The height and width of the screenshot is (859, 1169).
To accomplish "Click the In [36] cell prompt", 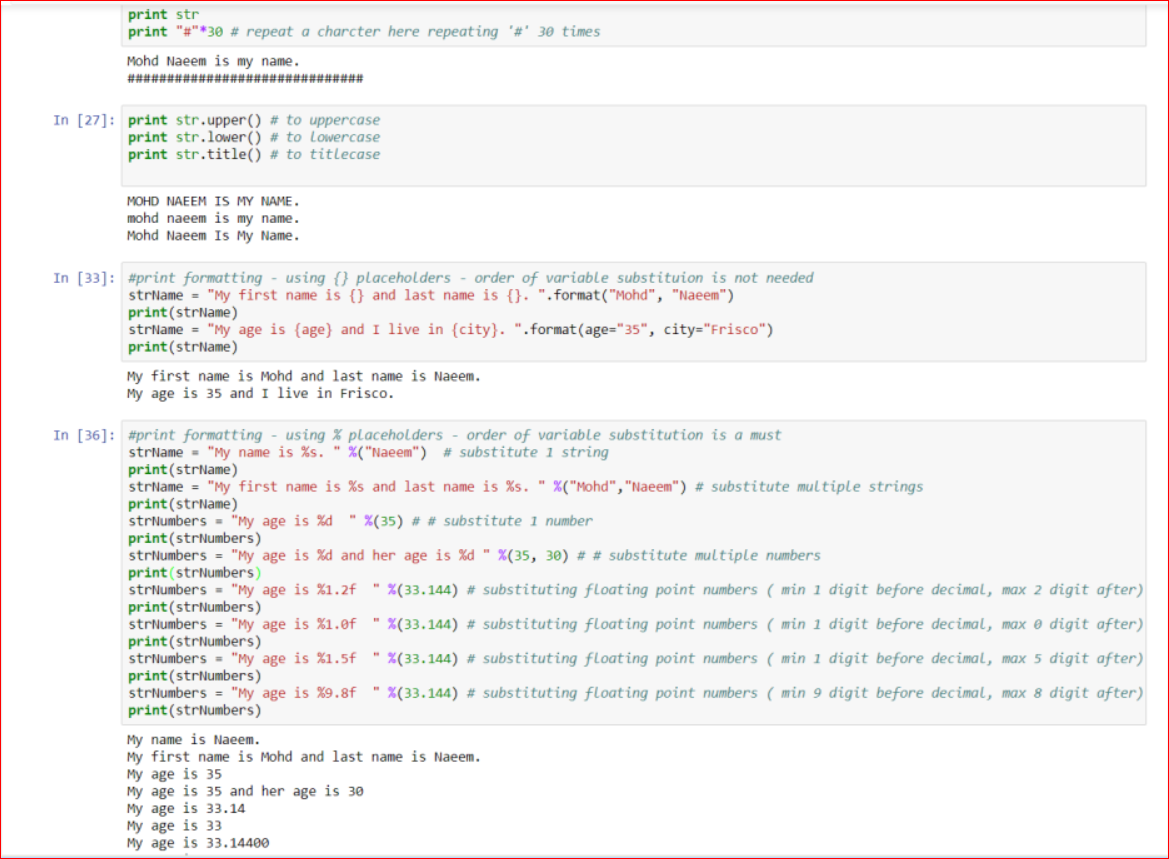I will point(84,435).
